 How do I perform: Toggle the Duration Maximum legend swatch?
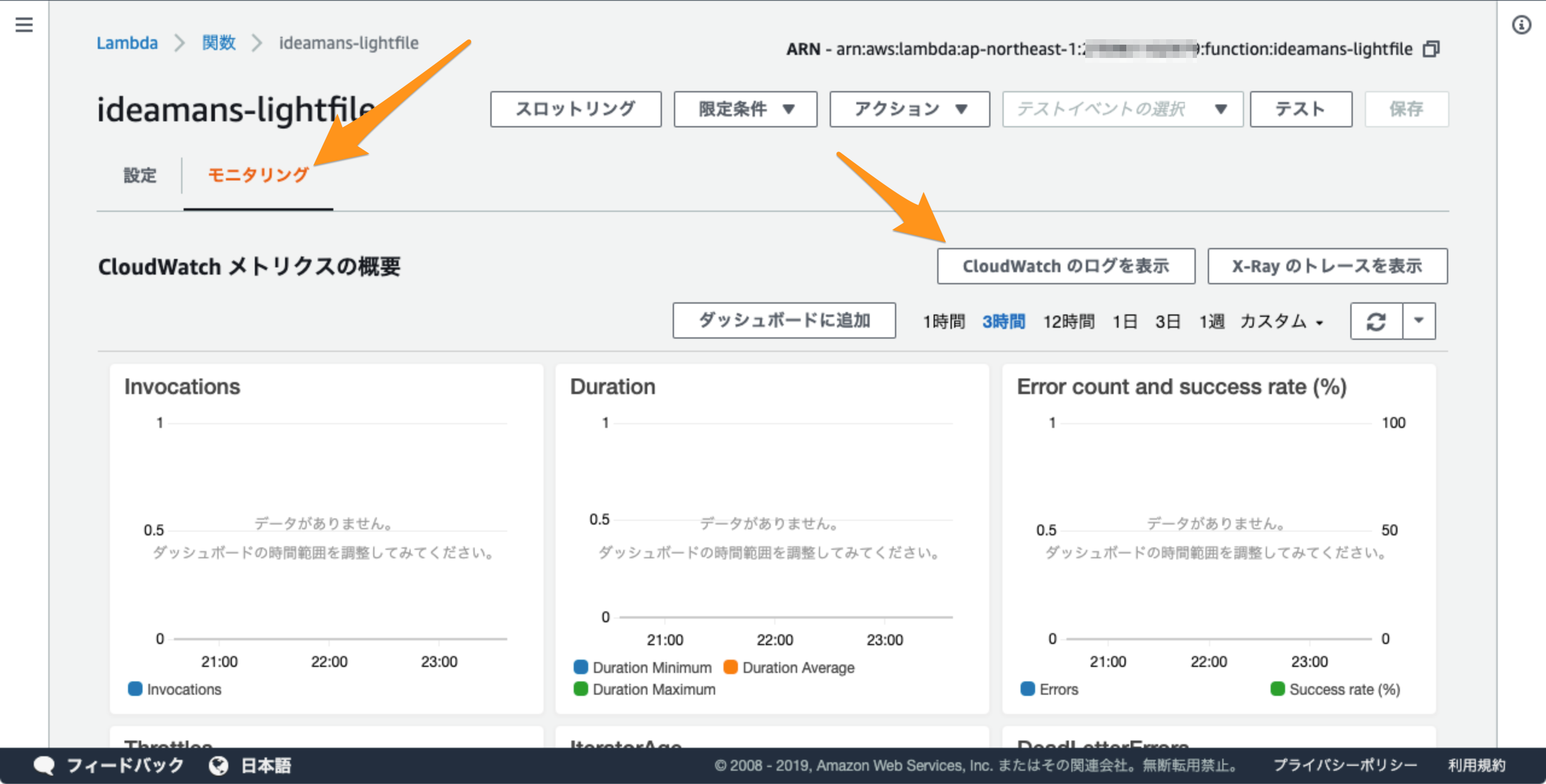click(581, 689)
